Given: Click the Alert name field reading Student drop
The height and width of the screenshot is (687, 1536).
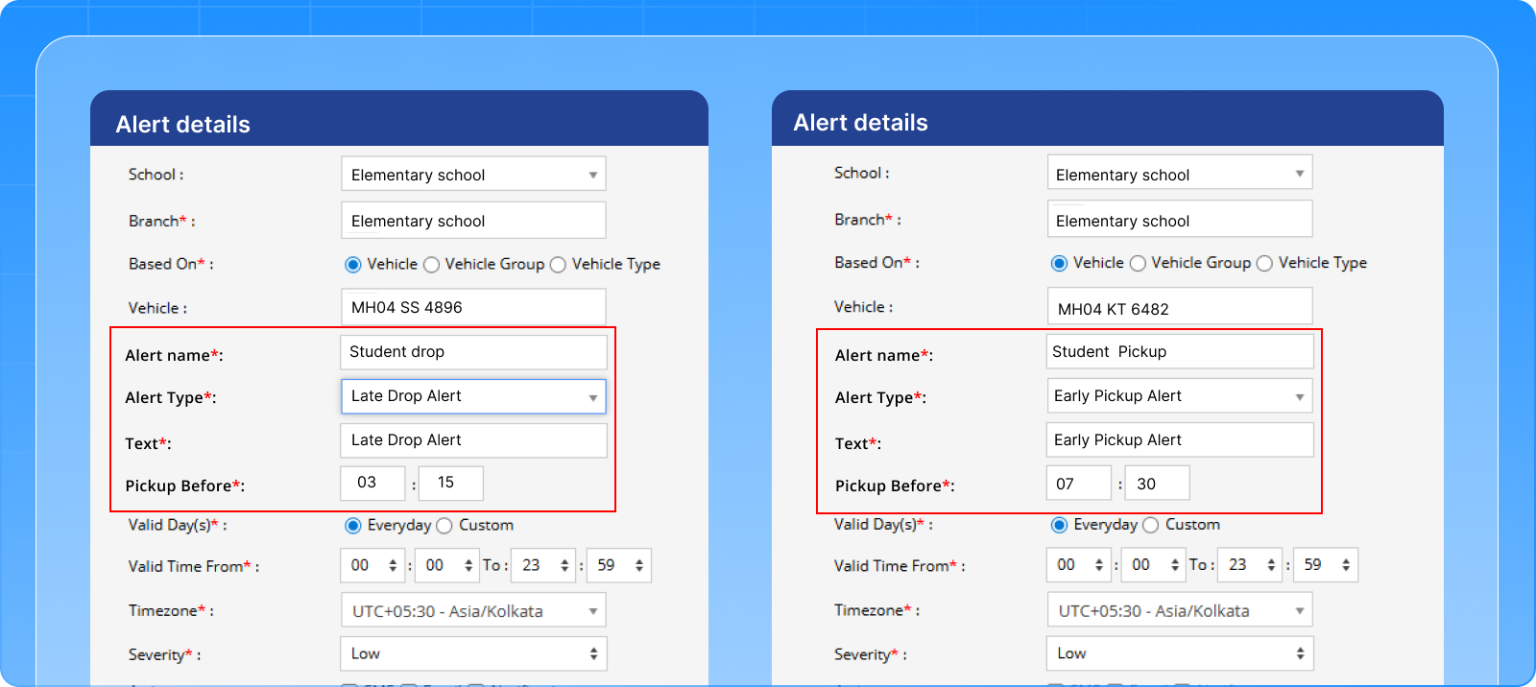Looking at the screenshot, I should click(473, 352).
